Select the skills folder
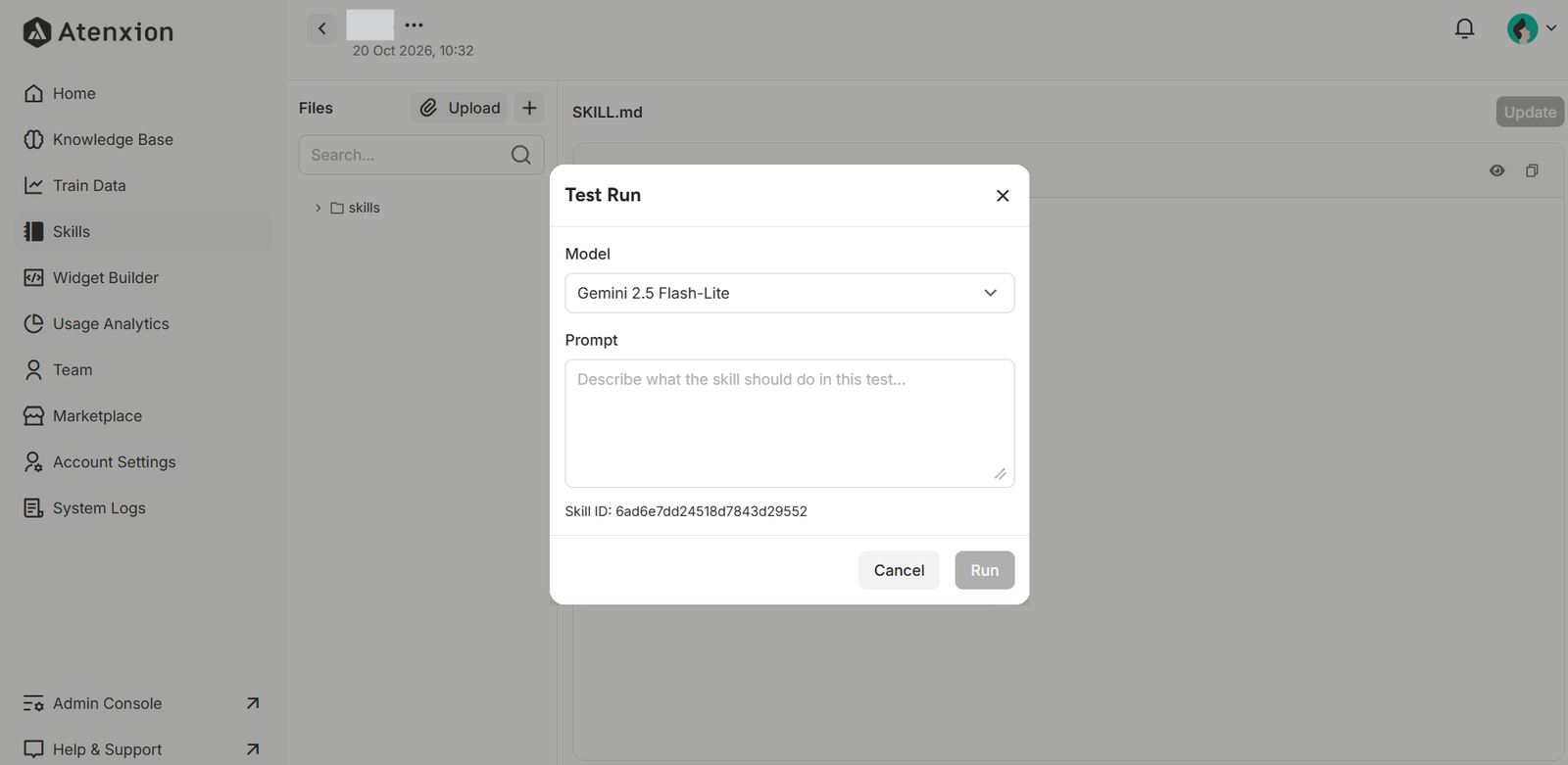Screen dimensions: 1568x765 355,208
